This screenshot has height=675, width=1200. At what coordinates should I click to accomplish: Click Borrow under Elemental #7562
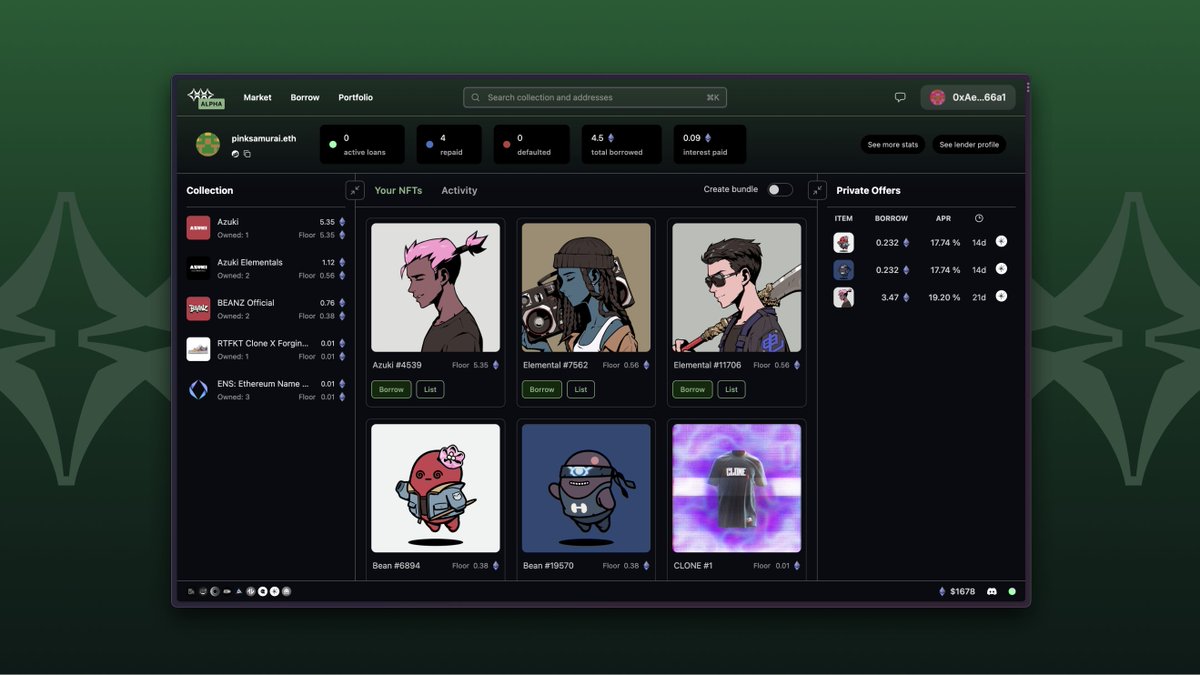tap(542, 389)
